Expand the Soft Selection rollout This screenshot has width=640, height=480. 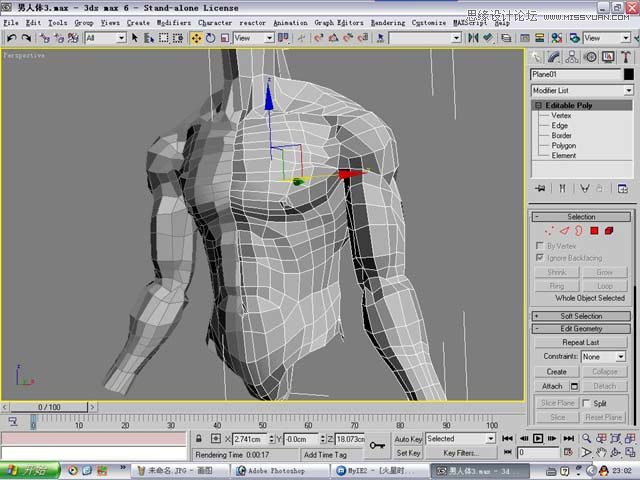coord(581,316)
